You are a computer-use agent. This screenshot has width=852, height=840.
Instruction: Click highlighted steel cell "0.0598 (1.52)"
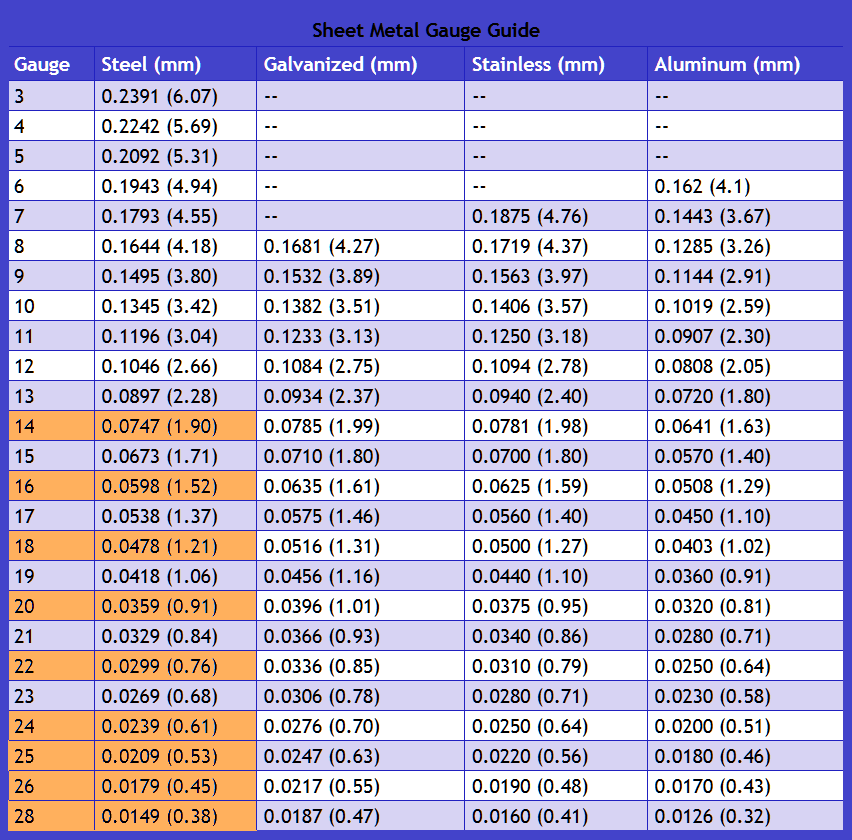[x=176, y=486]
